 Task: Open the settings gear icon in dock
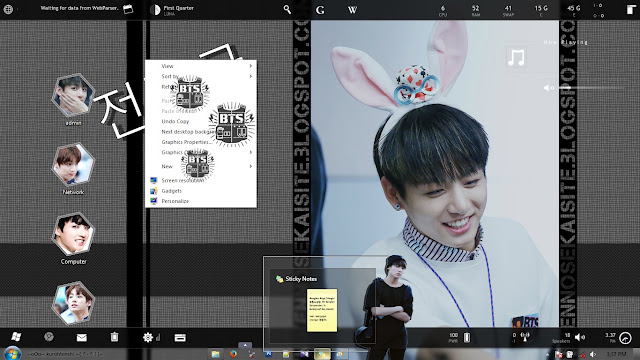[148, 338]
